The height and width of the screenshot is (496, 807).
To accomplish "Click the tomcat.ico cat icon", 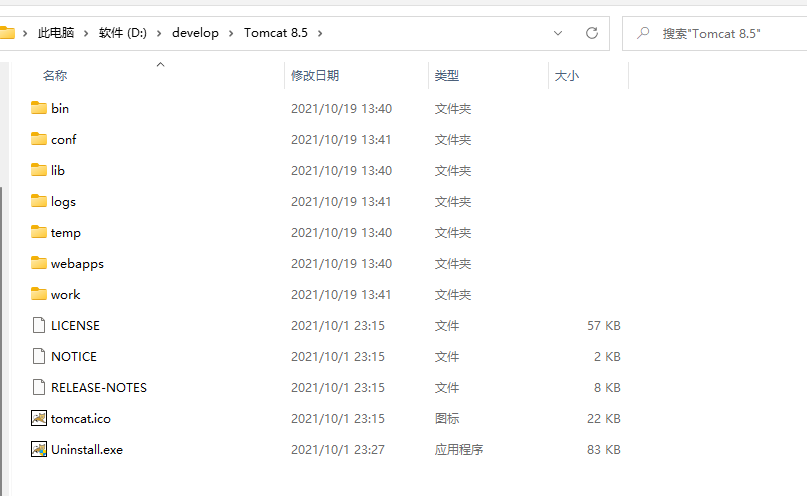I will tap(39, 418).
